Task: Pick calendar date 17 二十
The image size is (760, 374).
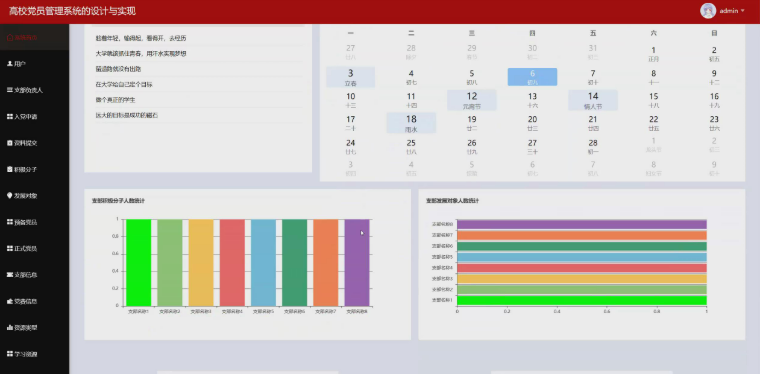Action: point(350,123)
